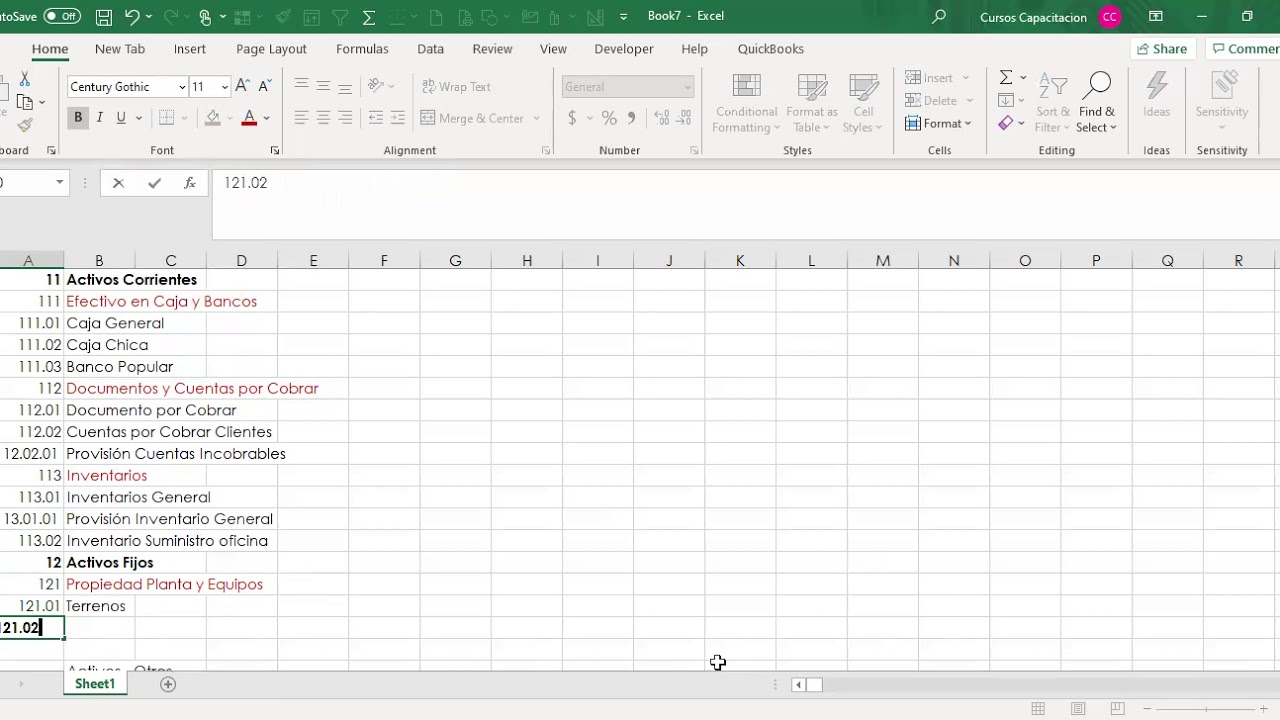Click the horizontal scrollbar left arrow

click(x=798, y=685)
